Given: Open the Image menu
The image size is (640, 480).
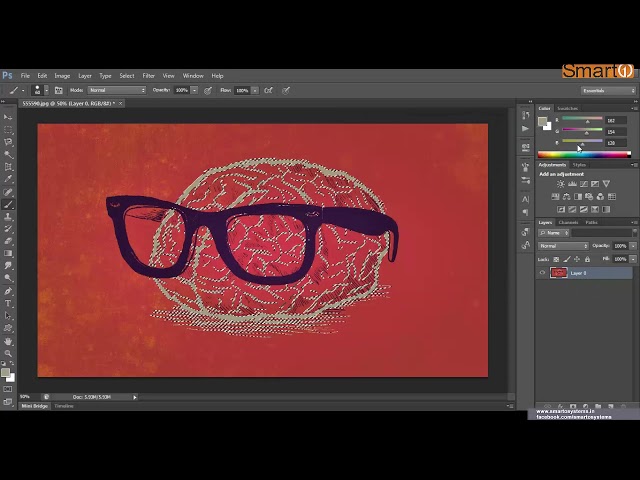Looking at the screenshot, I should 62,76.
